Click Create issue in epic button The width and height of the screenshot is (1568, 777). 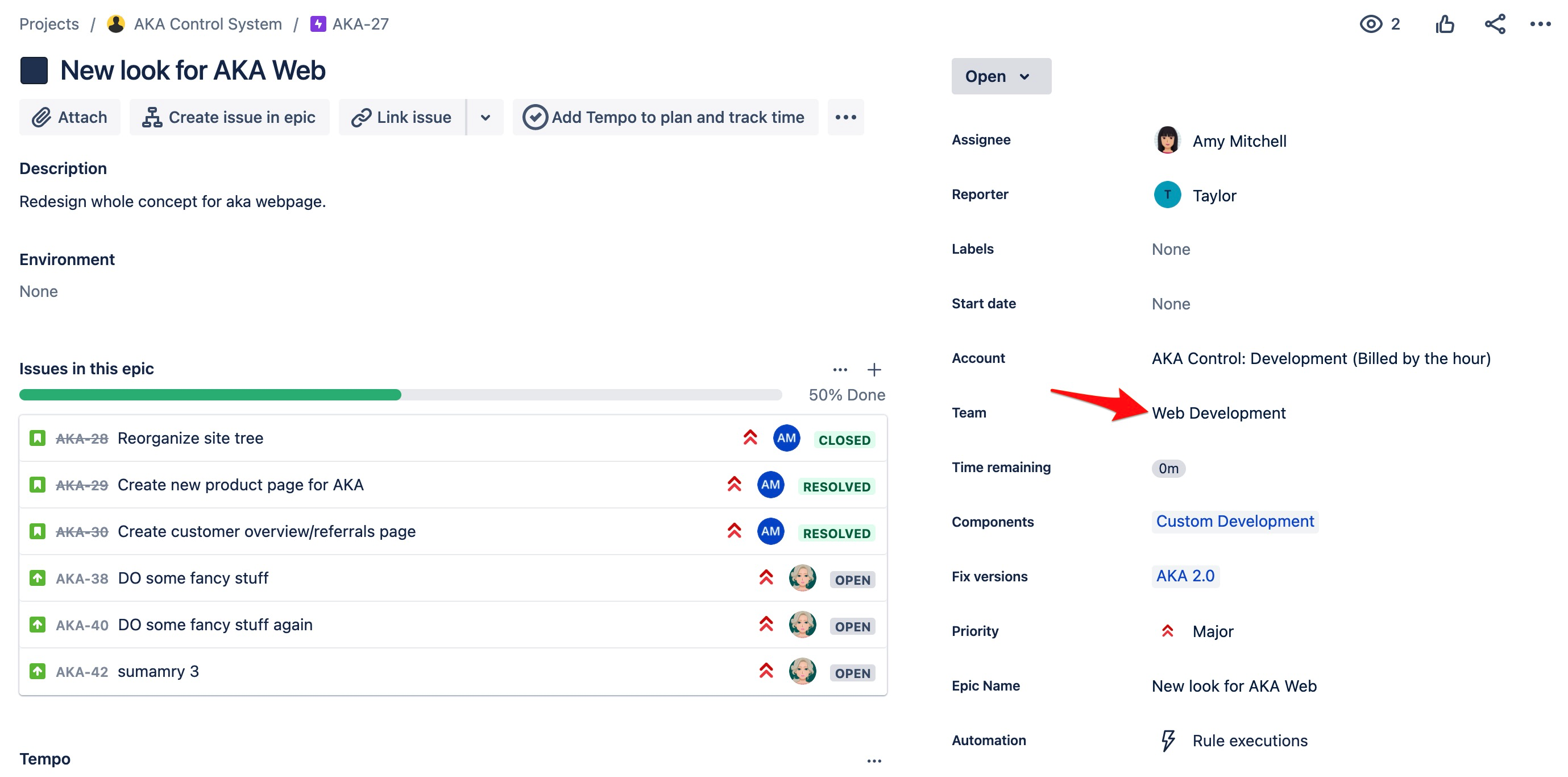pyautogui.click(x=230, y=117)
